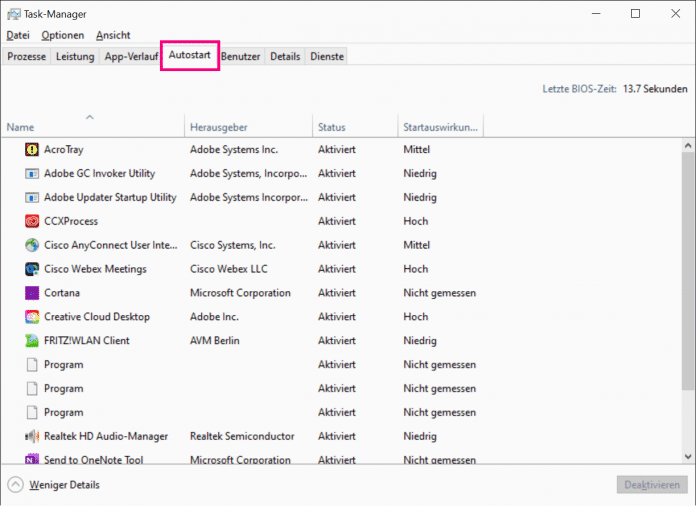Click the Send to OneNote Tool icon
The image size is (696, 506).
[x=31, y=459]
